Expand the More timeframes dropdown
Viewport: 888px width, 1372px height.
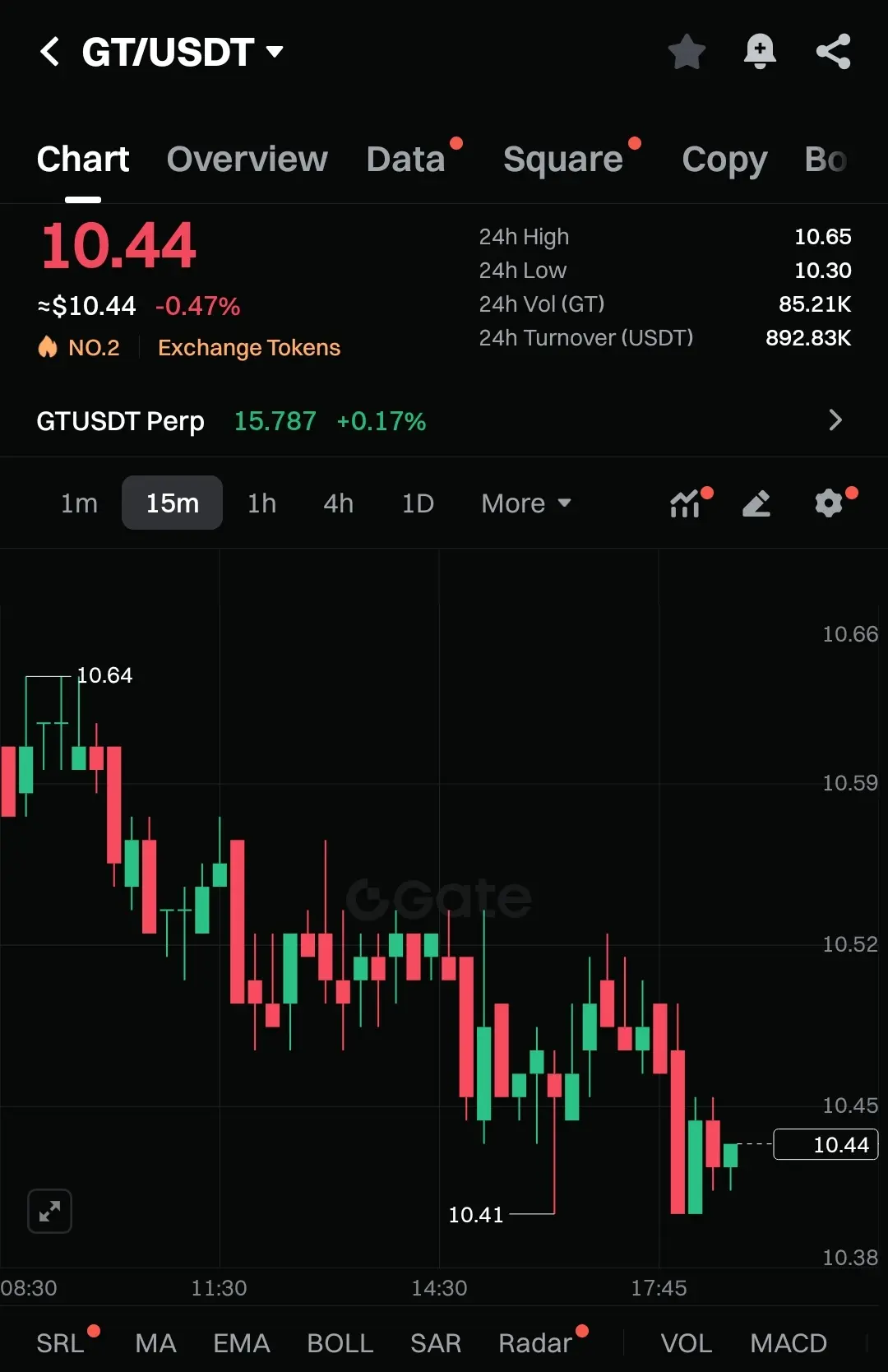[x=526, y=503]
